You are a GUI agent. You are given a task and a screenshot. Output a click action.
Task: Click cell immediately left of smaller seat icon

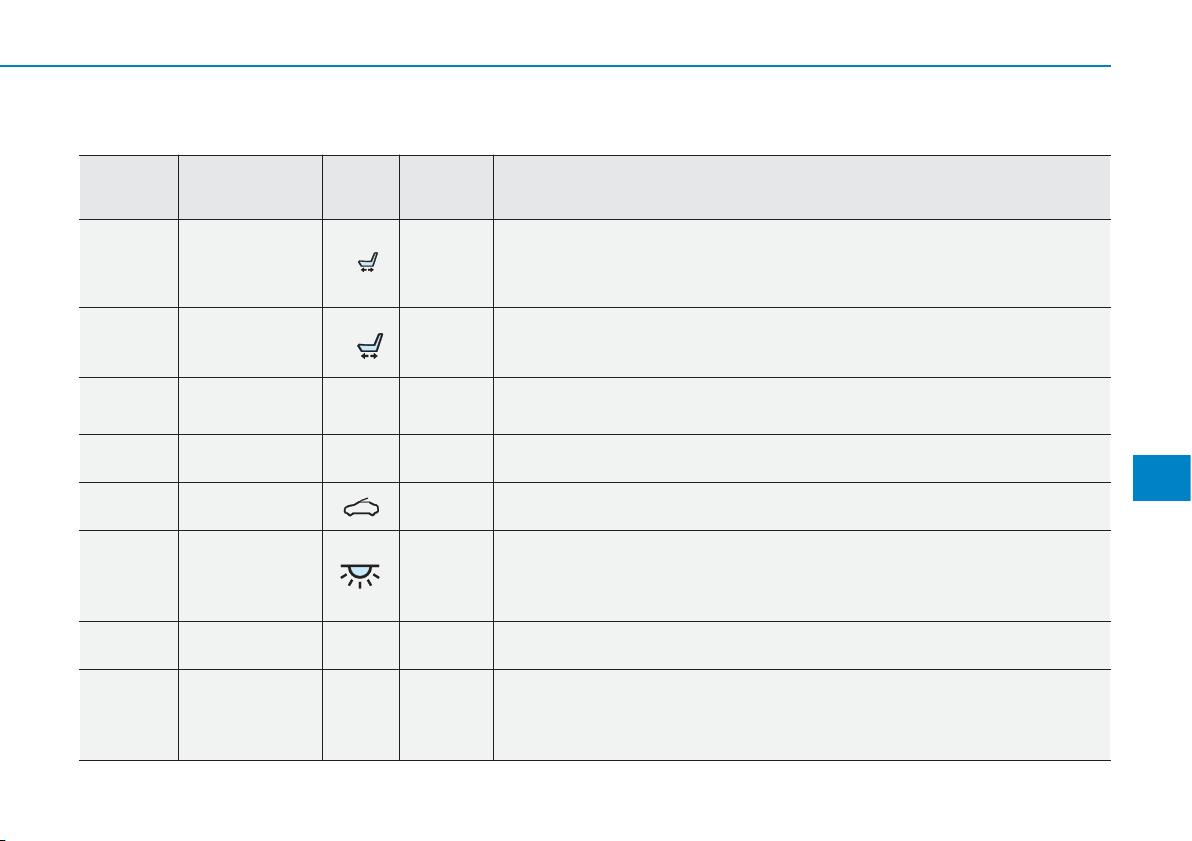[x=250, y=263]
